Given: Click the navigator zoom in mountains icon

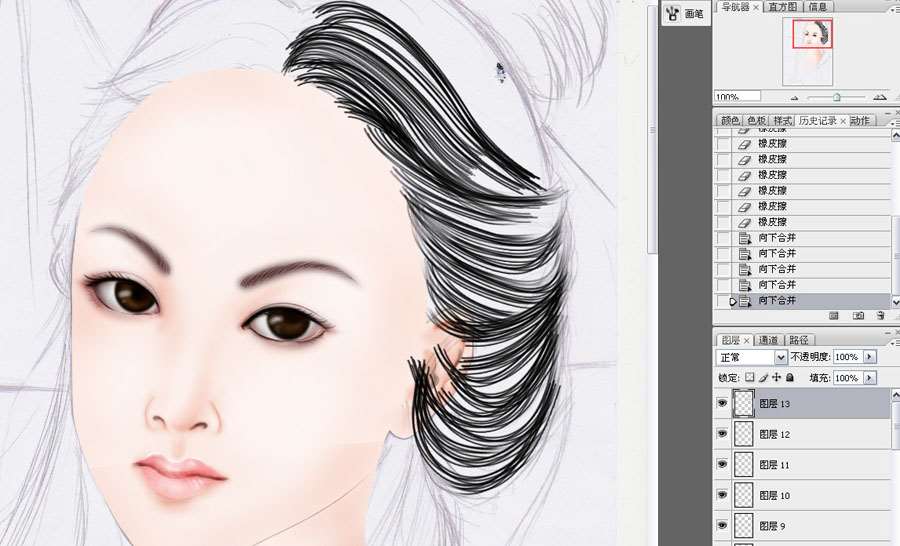Looking at the screenshot, I should point(880,97).
